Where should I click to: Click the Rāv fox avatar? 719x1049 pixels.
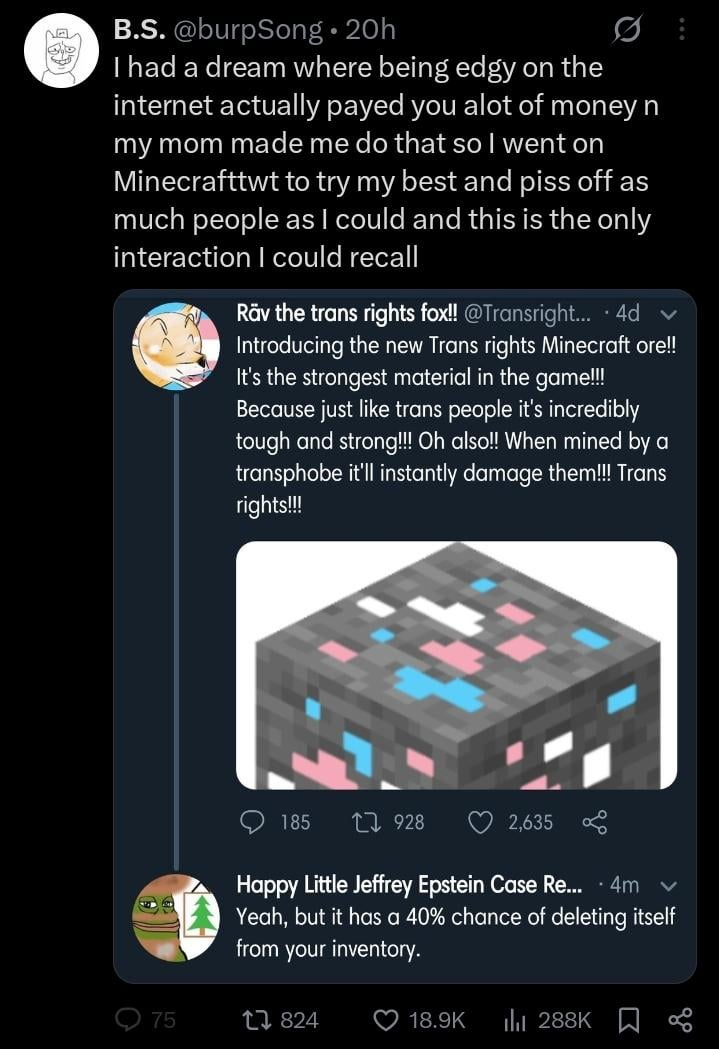tap(176, 346)
